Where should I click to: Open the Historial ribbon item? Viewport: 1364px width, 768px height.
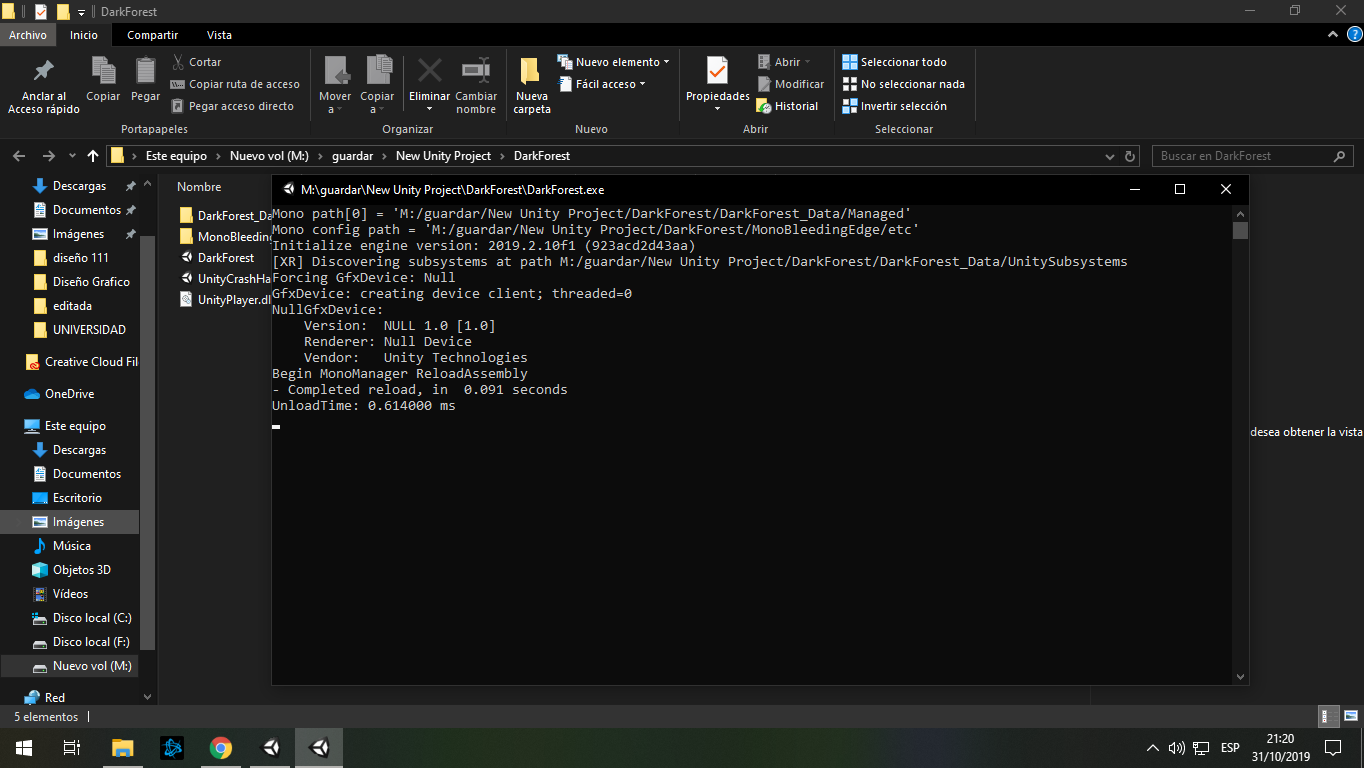point(787,106)
